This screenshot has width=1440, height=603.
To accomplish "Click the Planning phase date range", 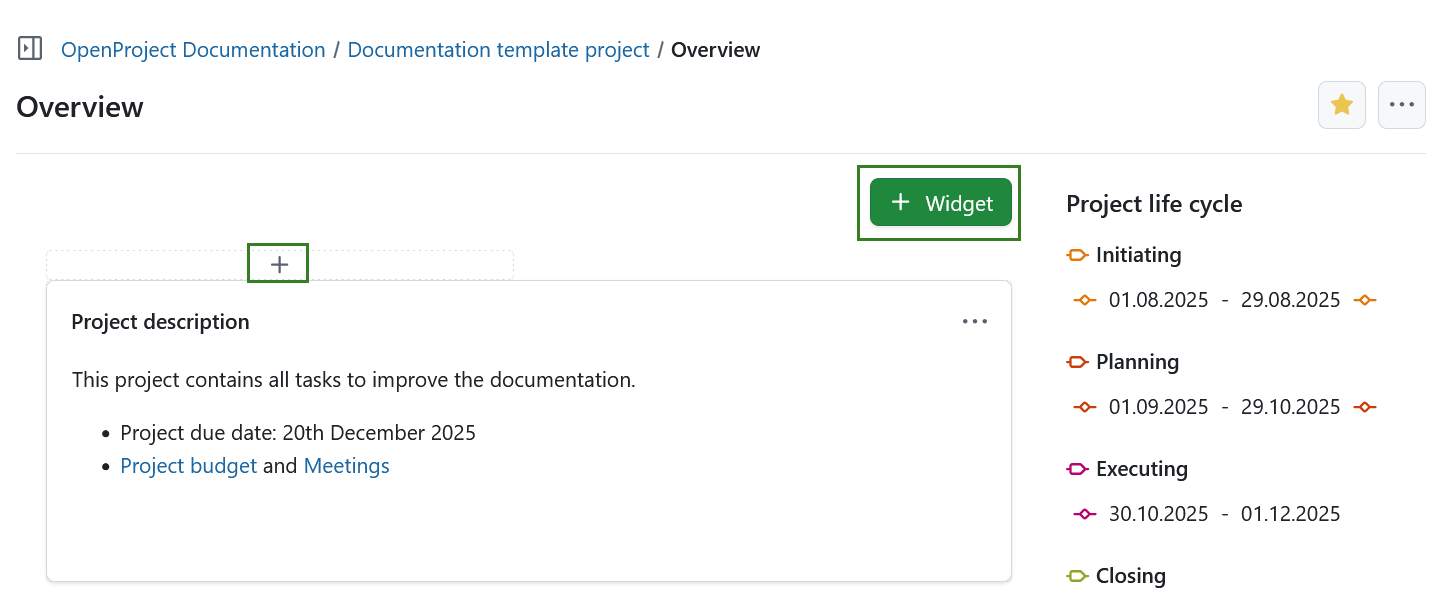I will tap(1223, 406).
